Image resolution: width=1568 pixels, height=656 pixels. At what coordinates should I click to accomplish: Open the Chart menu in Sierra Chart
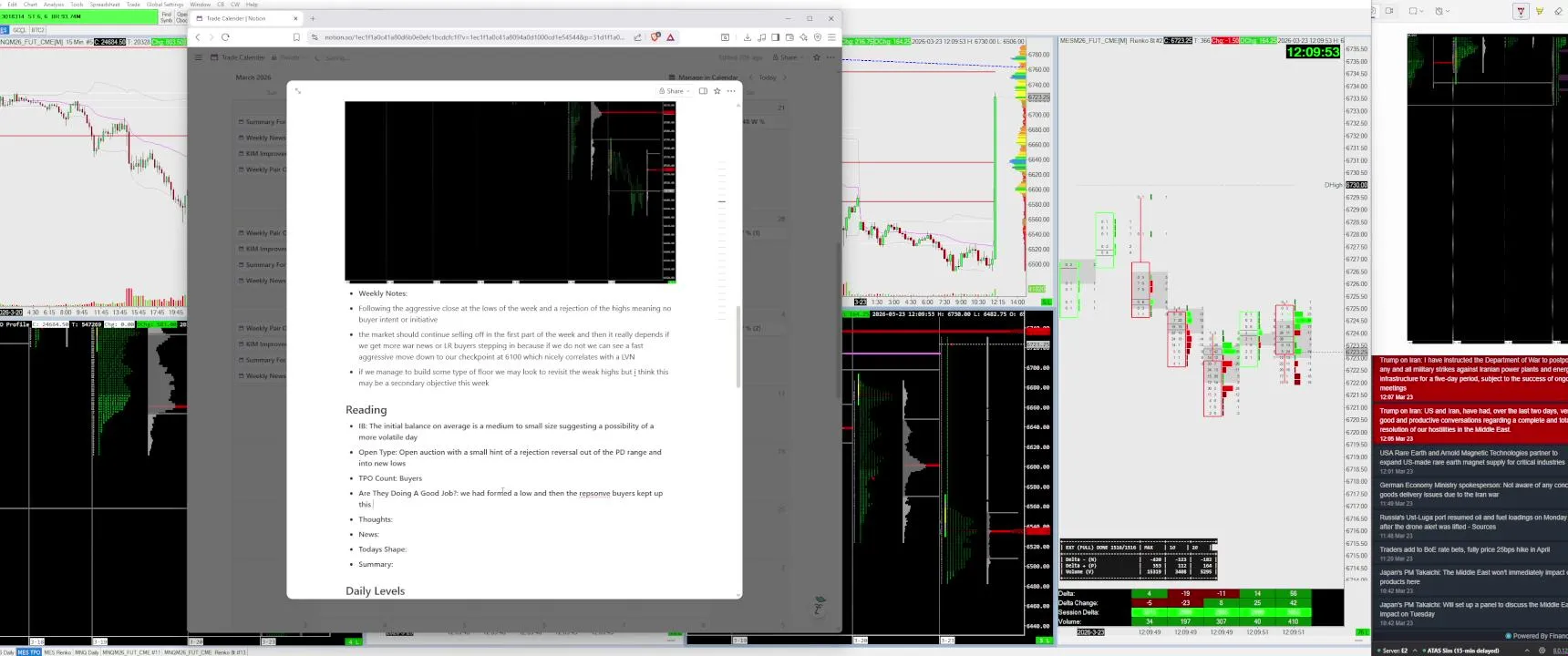tap(30, 5)
